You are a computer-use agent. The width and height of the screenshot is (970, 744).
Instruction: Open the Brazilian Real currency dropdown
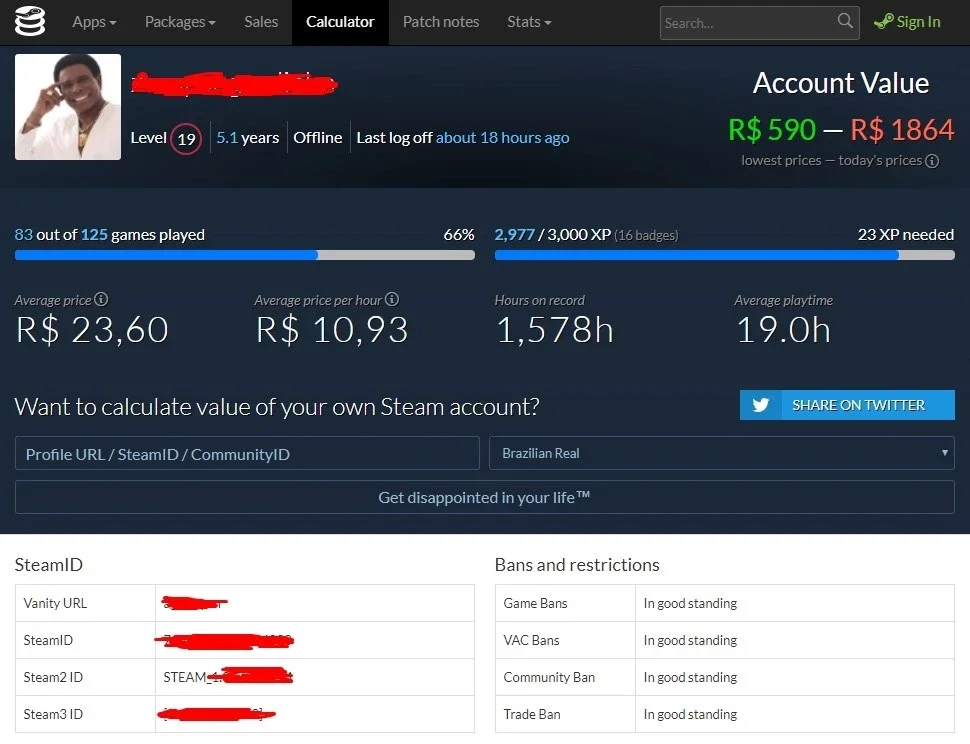coord(721,453)
